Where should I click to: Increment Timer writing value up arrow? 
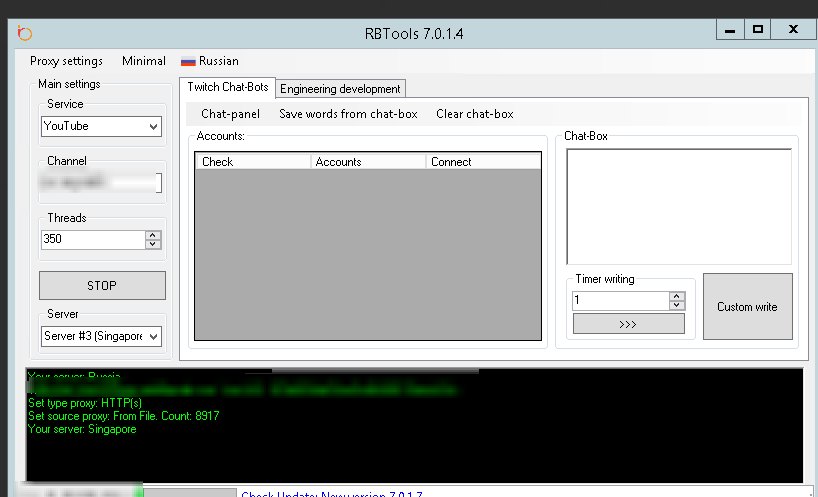(677, 296)
